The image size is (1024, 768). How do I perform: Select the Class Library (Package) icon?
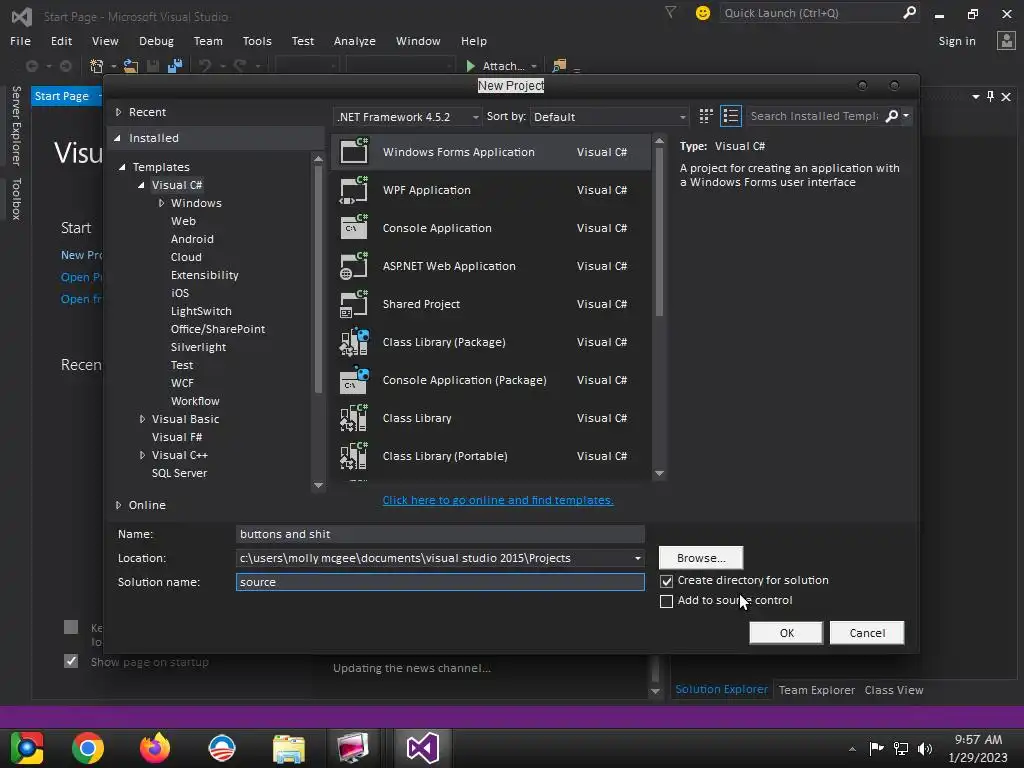pos(354,342)
